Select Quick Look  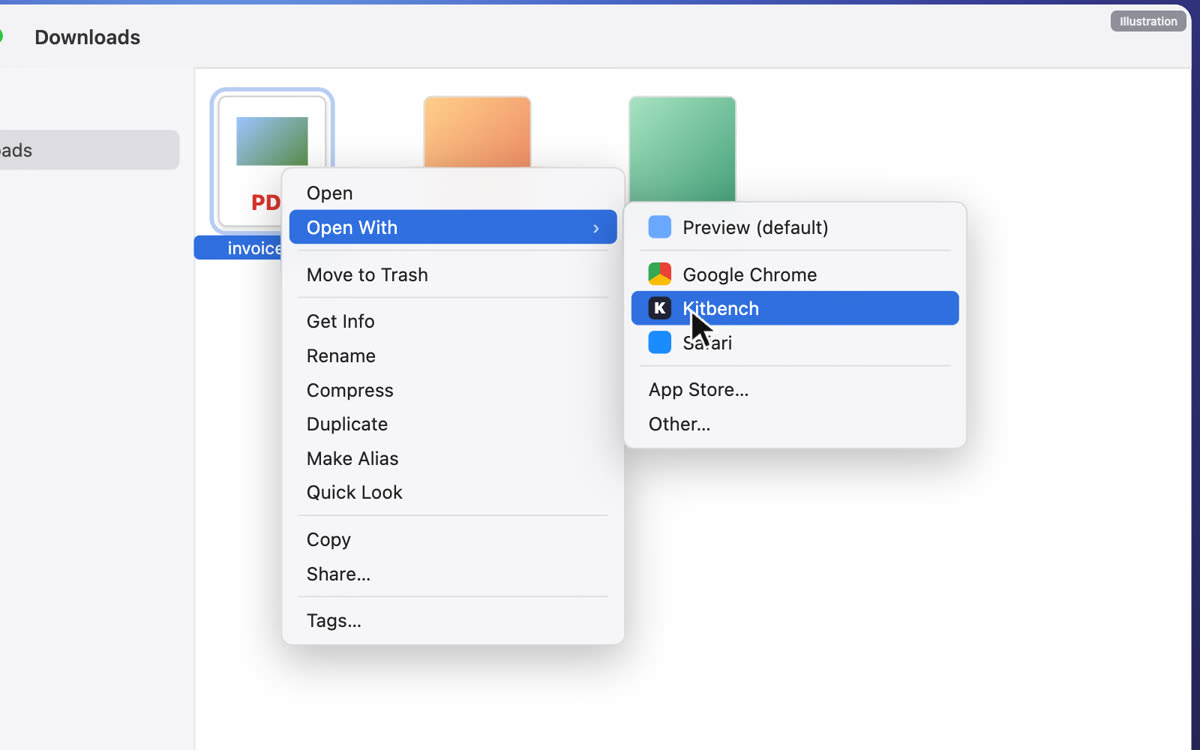click(453, 492)
